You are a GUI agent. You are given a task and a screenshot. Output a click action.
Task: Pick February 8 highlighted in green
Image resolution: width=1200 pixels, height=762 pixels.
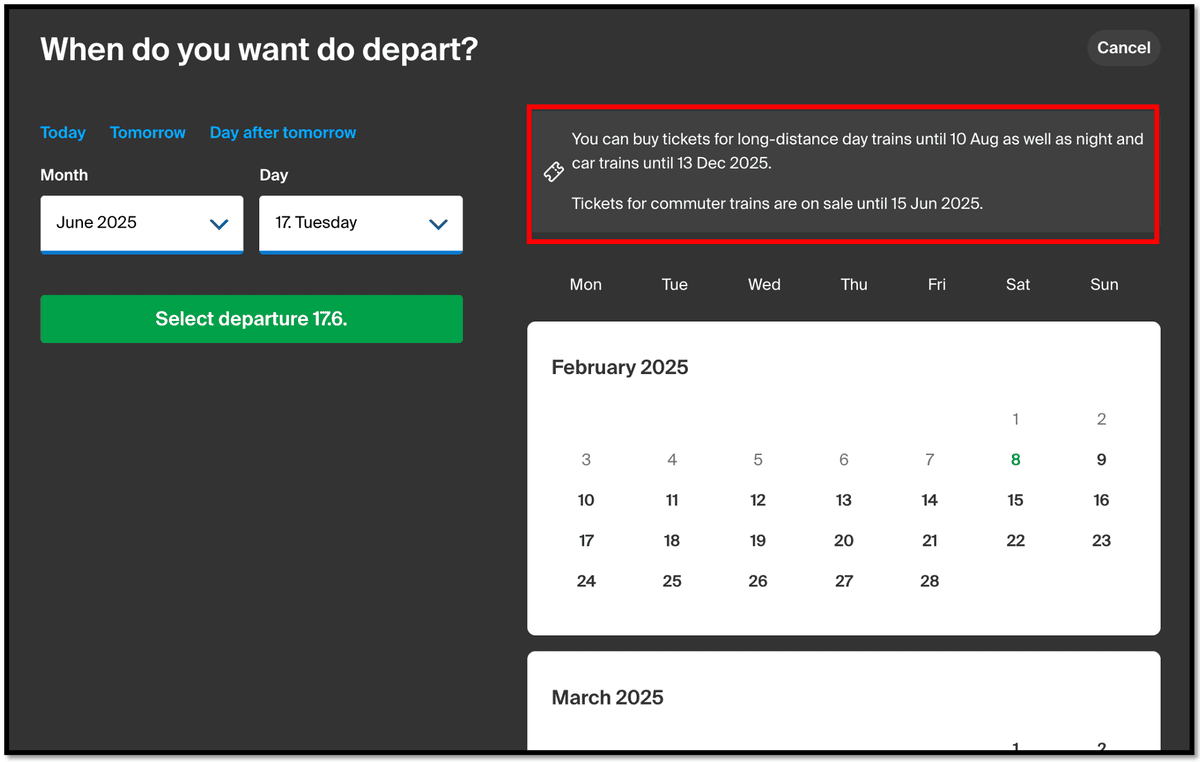(1015, 460)
